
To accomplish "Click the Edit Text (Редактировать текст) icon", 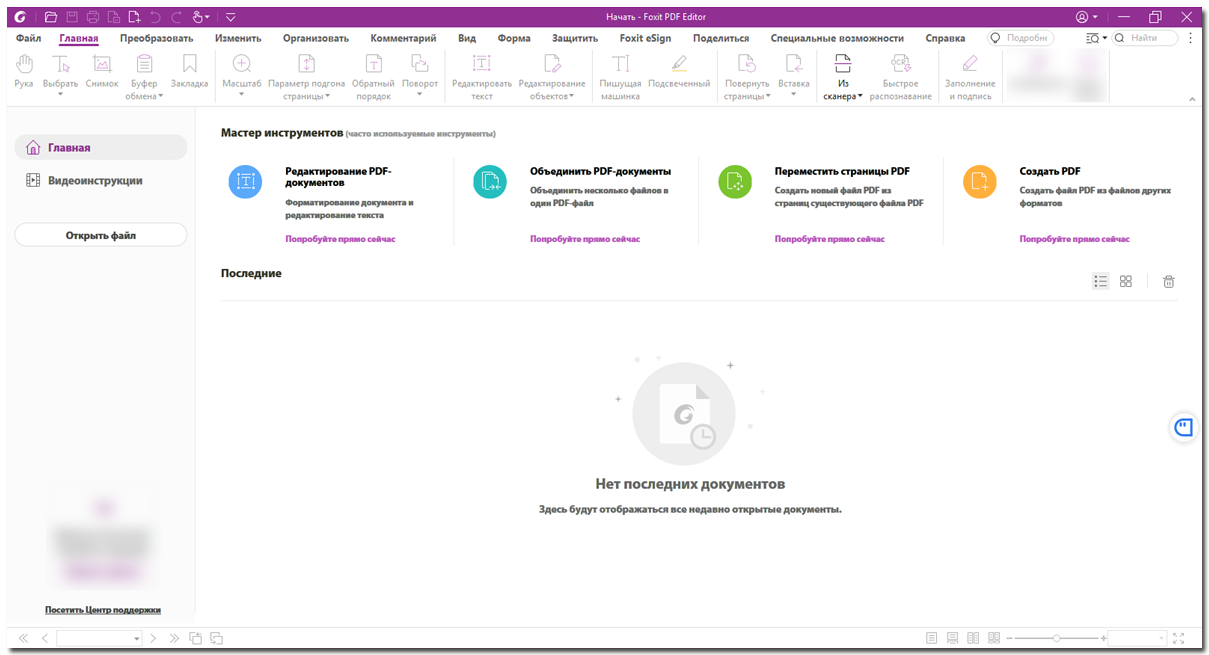I will click(x=481, y=67).
